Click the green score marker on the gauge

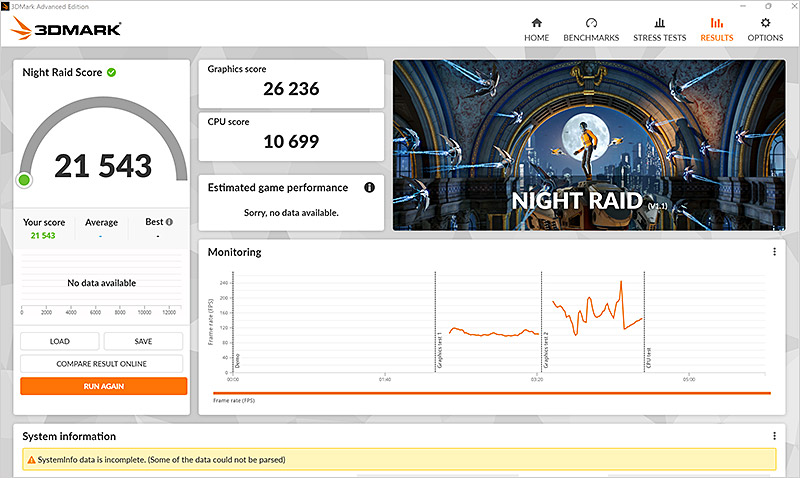coord(24,180)
